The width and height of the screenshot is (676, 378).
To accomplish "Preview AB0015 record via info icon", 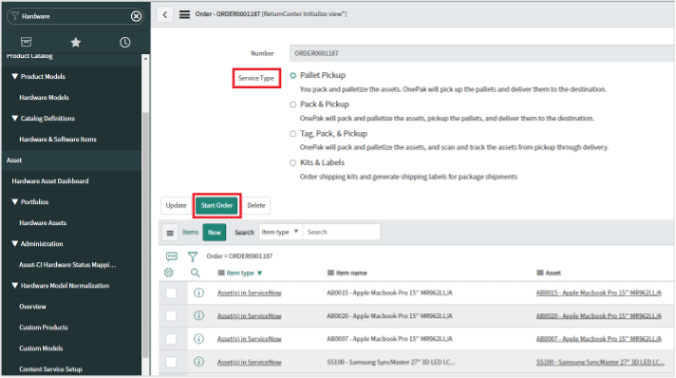I will click(199, 293).
